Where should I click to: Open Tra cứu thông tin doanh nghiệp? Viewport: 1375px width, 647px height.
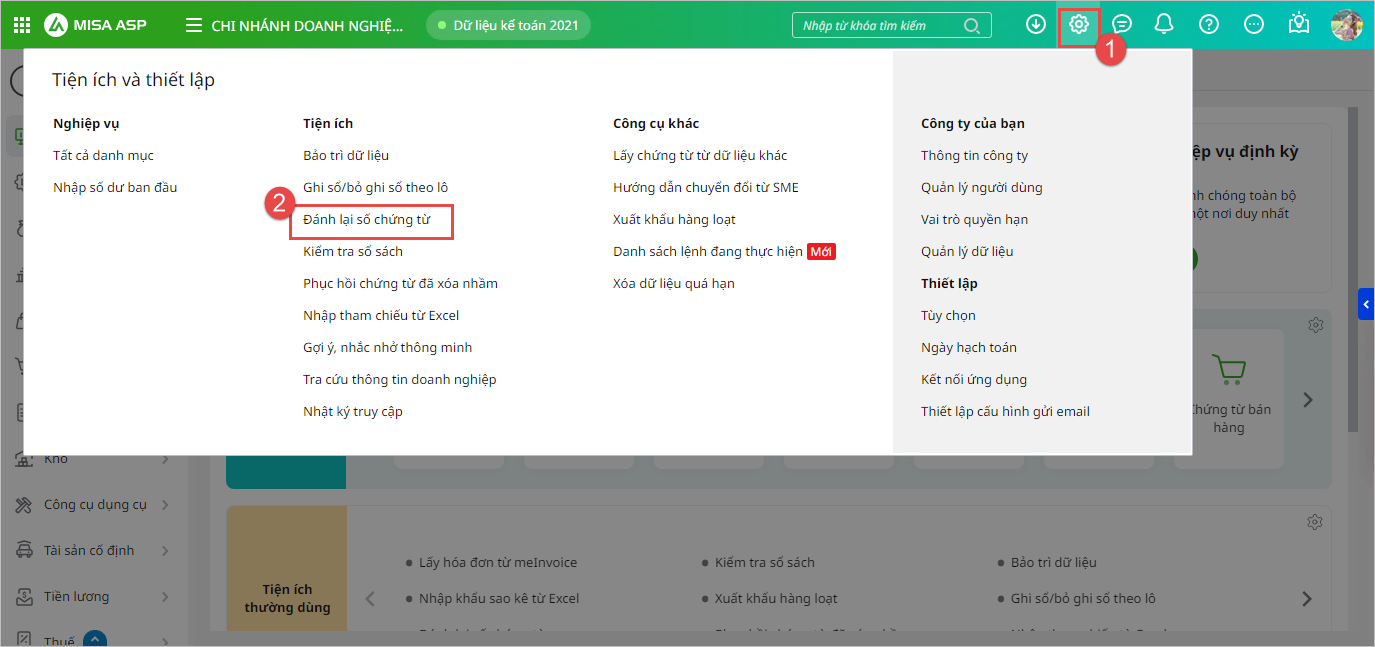coord(400,380)
